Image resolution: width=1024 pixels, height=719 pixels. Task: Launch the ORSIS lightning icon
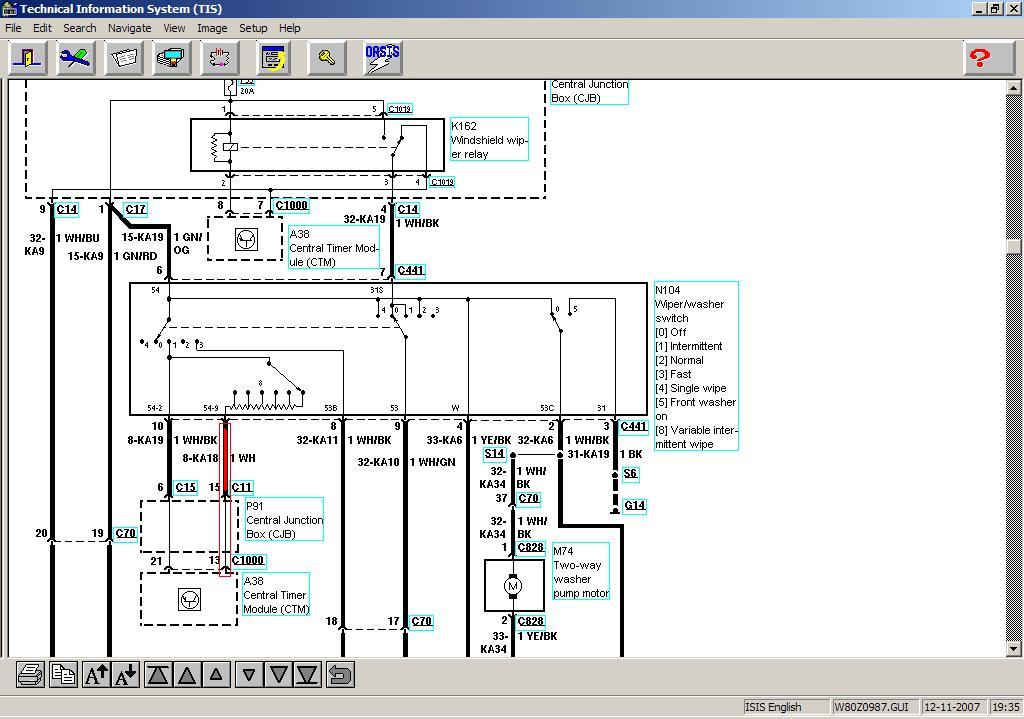(382, 58)
